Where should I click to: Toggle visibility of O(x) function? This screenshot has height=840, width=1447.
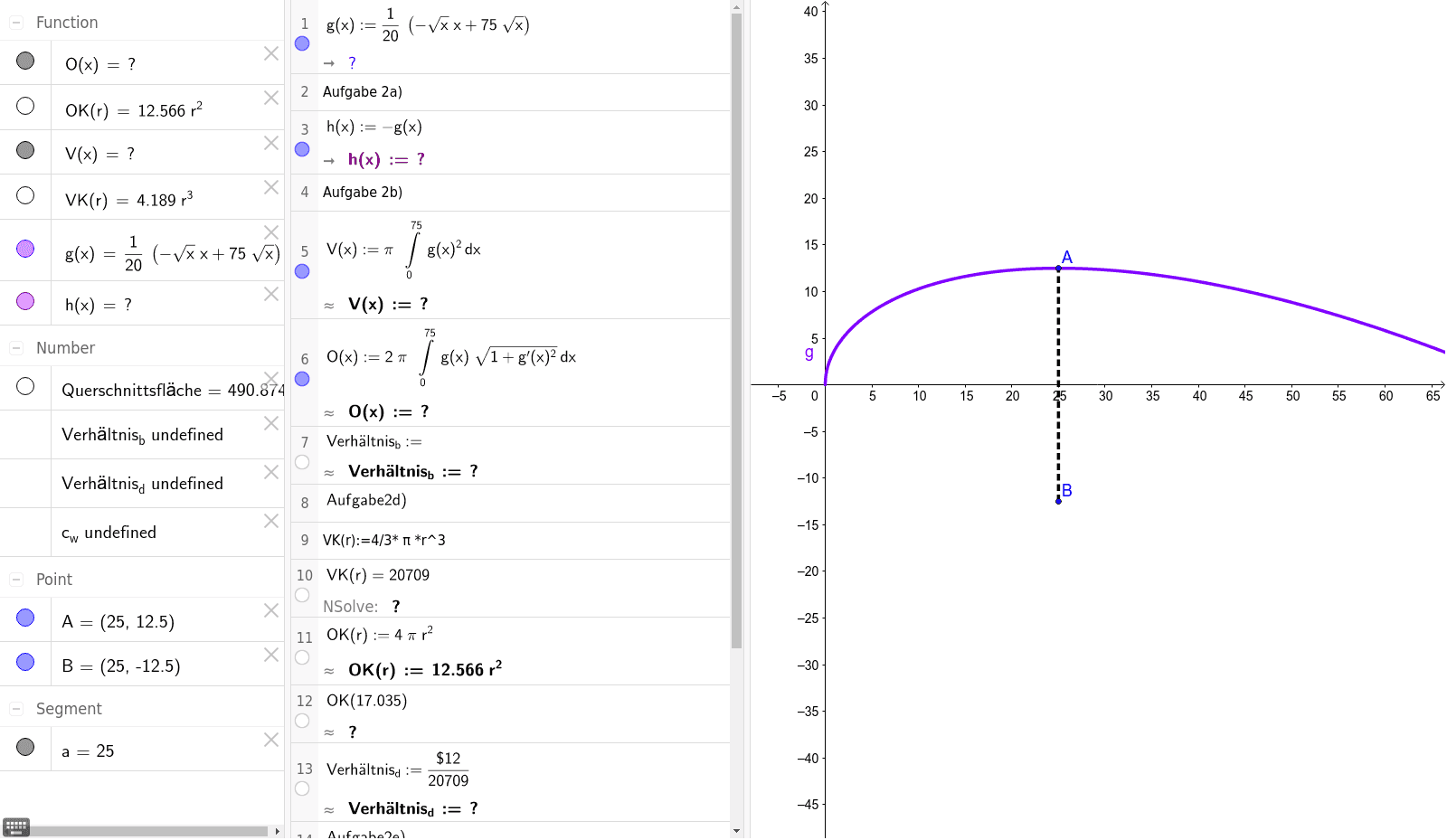(25, 61)
